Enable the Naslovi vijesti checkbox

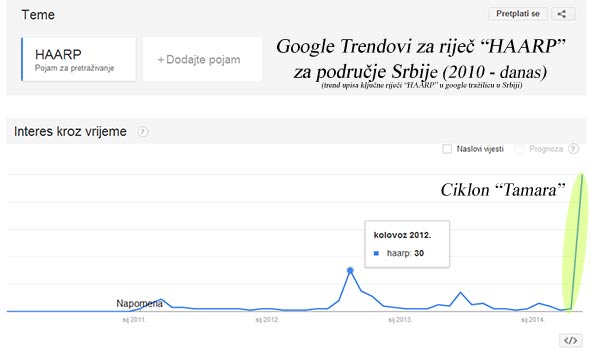pyautogui.click(x=447, y=149)
